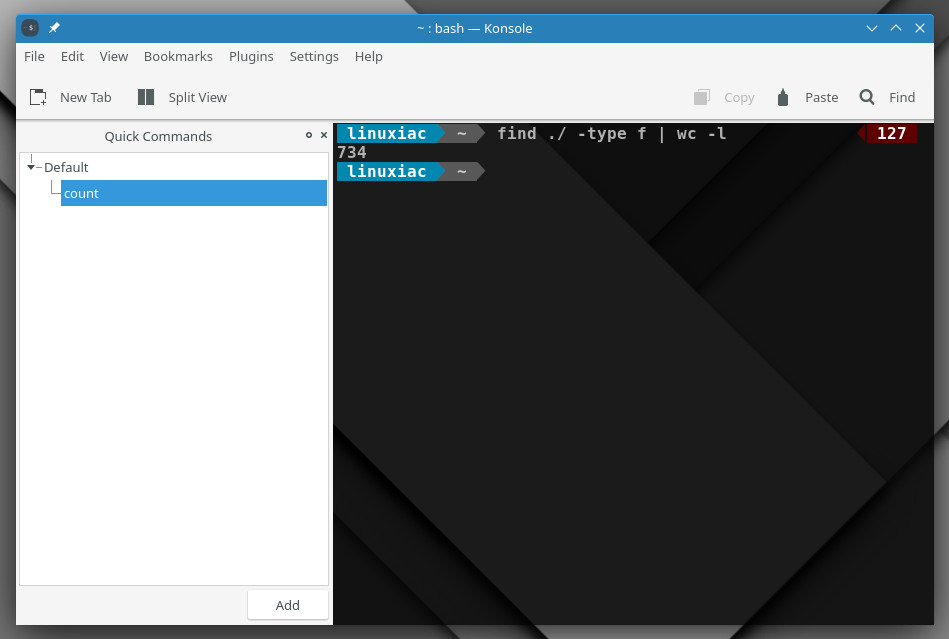Image resolution: width=949 pixels, height=639 pixels.
Task: Toggle the pin on all desktops icon
Action: (54, 28)
